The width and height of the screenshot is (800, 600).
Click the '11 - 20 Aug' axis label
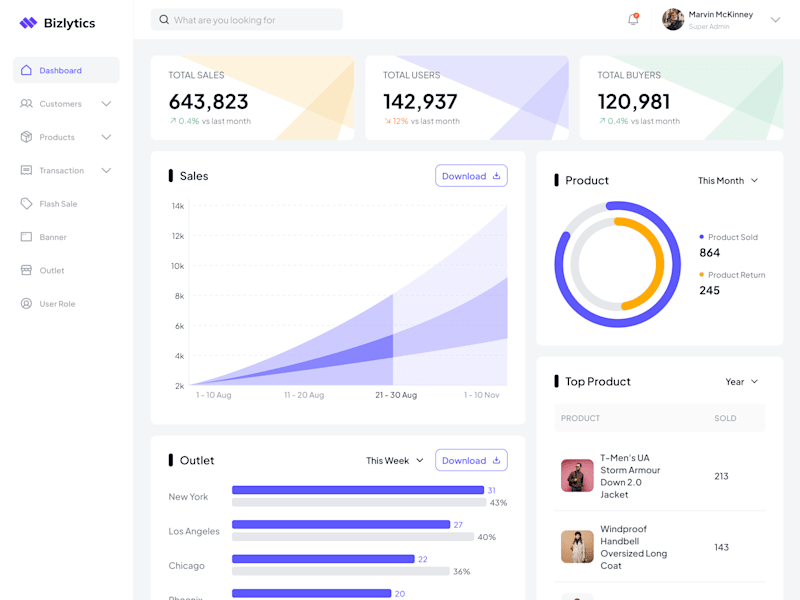click(304, 395)
